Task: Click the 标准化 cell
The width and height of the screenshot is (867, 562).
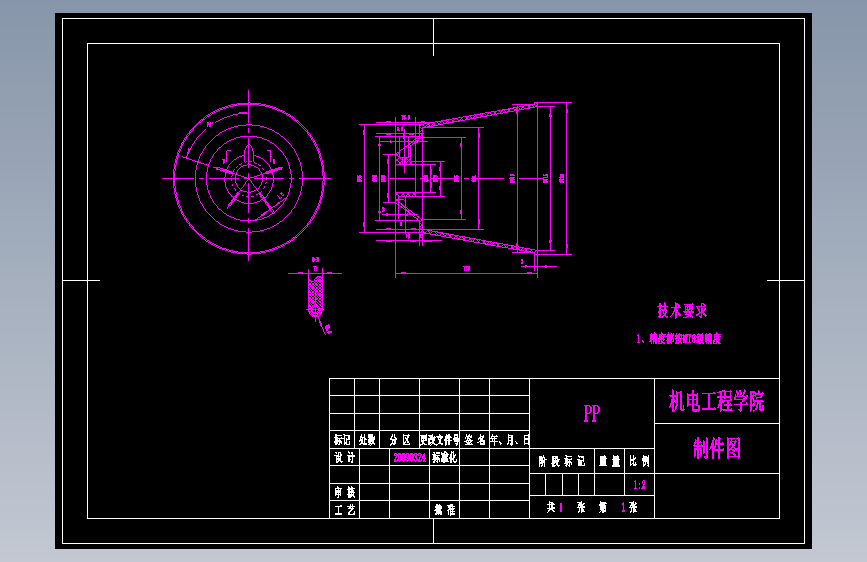Action: click(445, 457)
